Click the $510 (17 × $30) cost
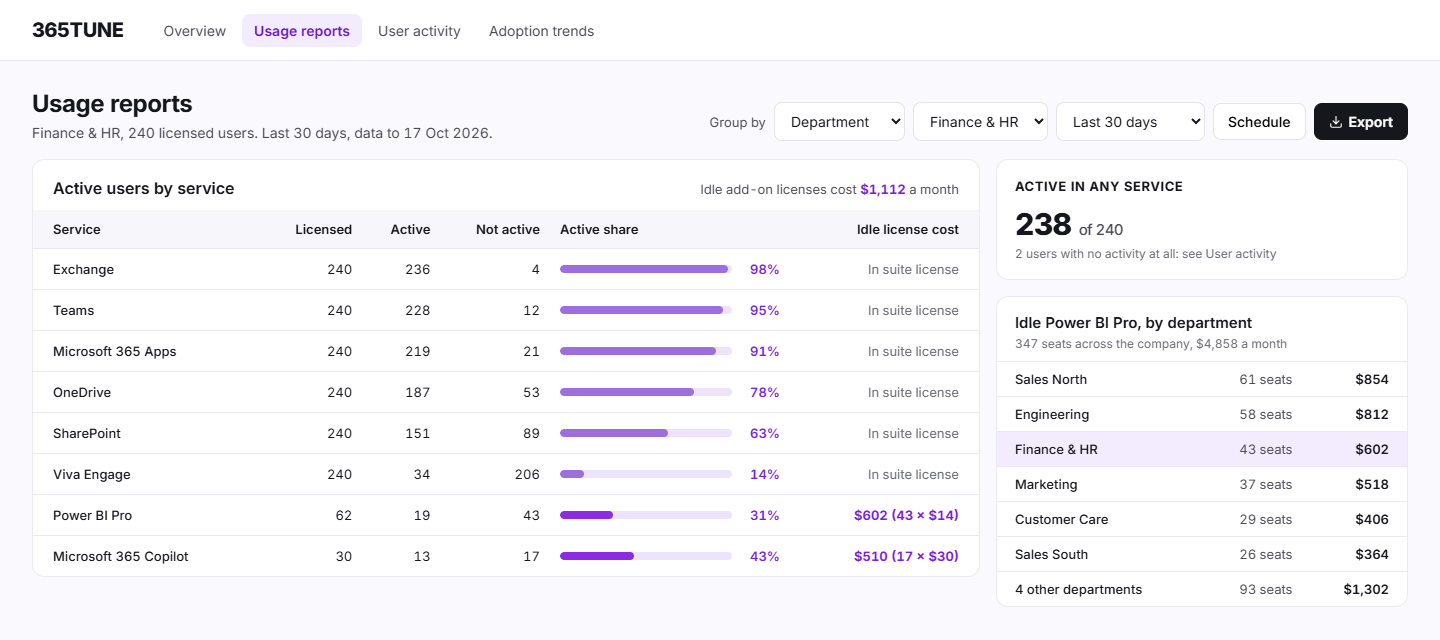This screenshot has width=1440, height=640. tap(906, 556)
